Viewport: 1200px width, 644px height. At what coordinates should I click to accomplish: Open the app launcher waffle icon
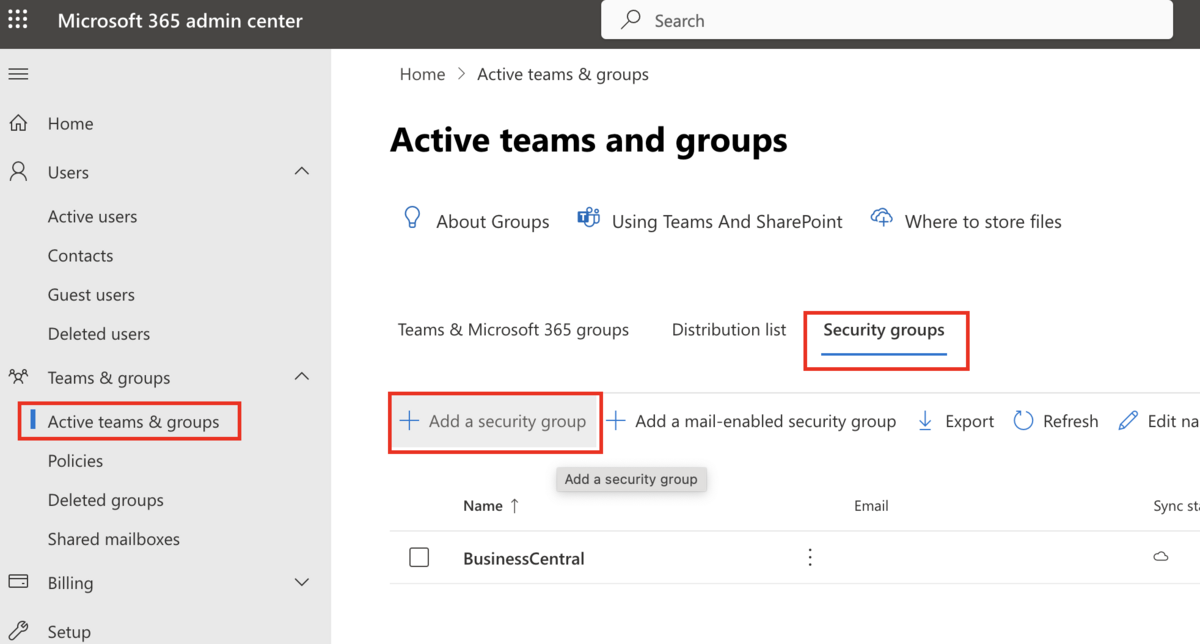18,20
